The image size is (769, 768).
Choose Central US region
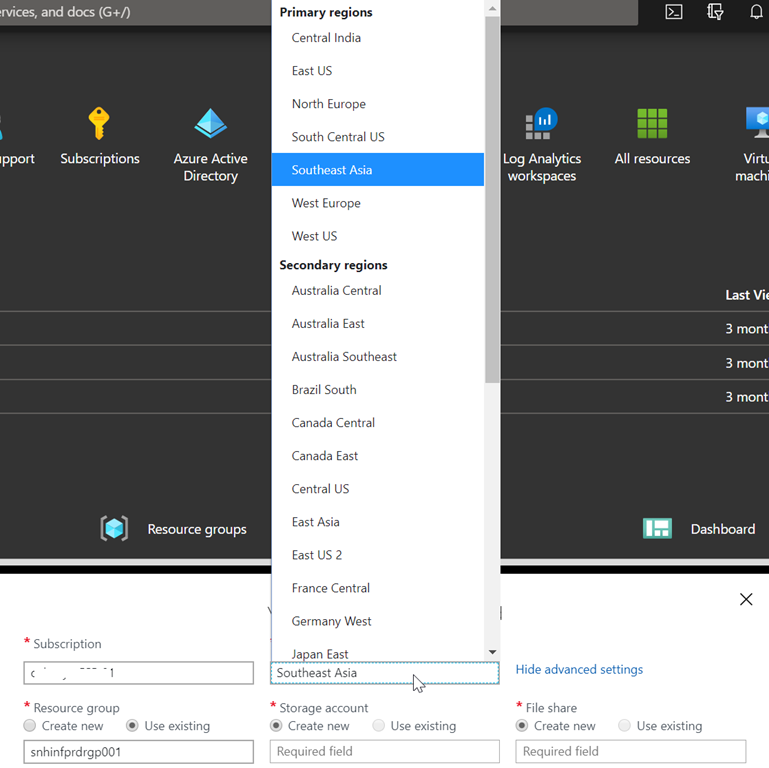pyautogui.click(x=378, y=489)
